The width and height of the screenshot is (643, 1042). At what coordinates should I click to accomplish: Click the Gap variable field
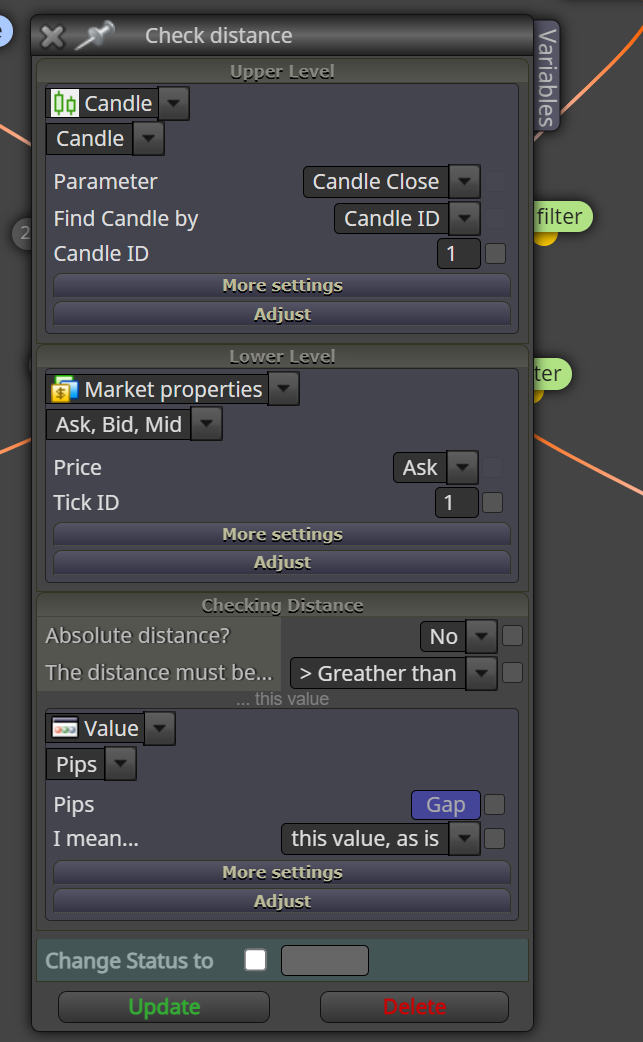(446, 805)
